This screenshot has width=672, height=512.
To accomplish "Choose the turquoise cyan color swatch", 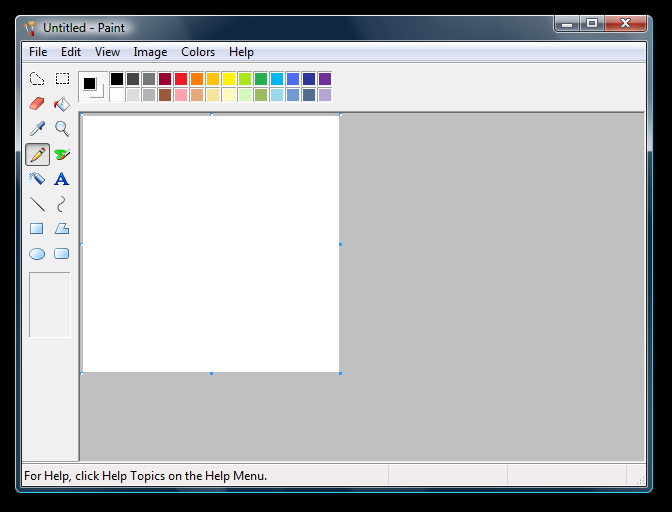I will click(277, 79).
